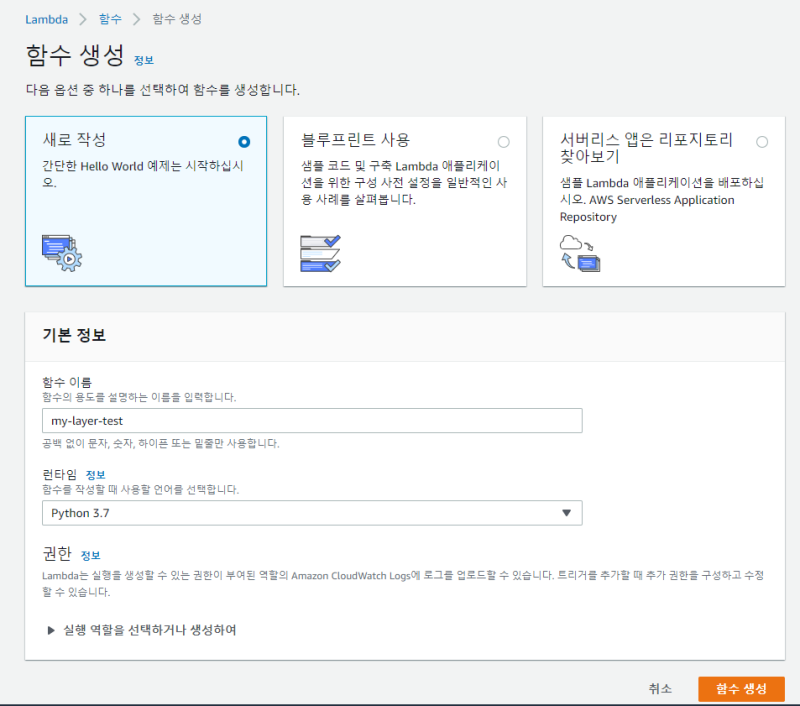Expand 실행 역할을 선택하거나 생성하여 section
The height and width of the screenshot is (706, 800).
coord(142,630)
